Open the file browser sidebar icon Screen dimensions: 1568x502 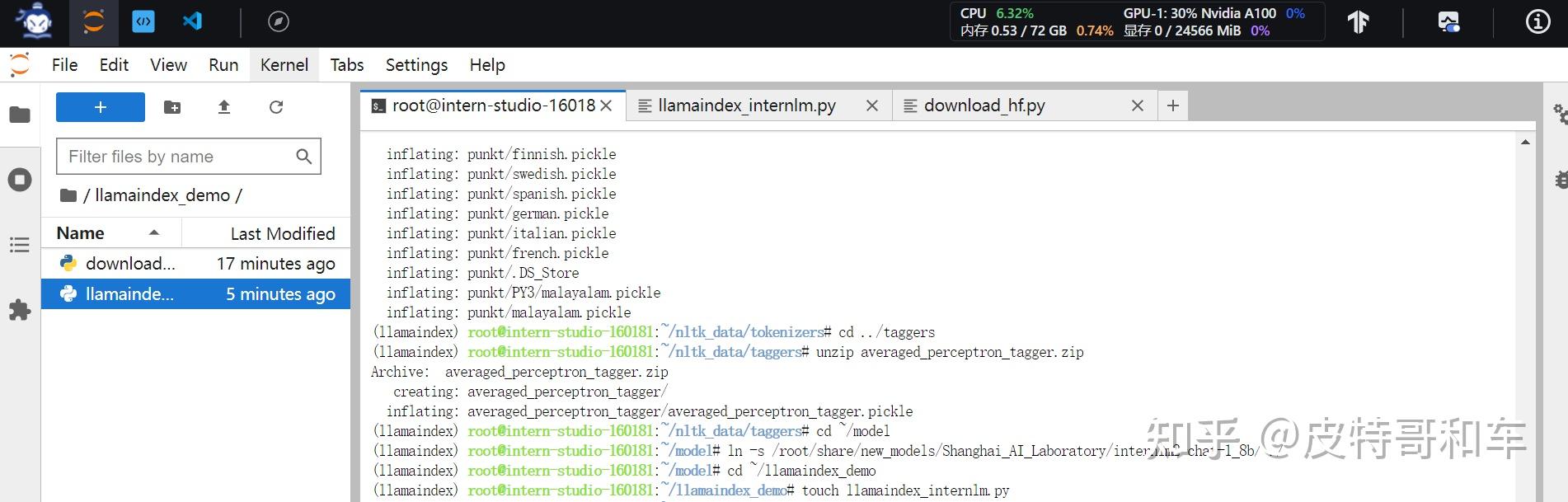pos(20,115)
